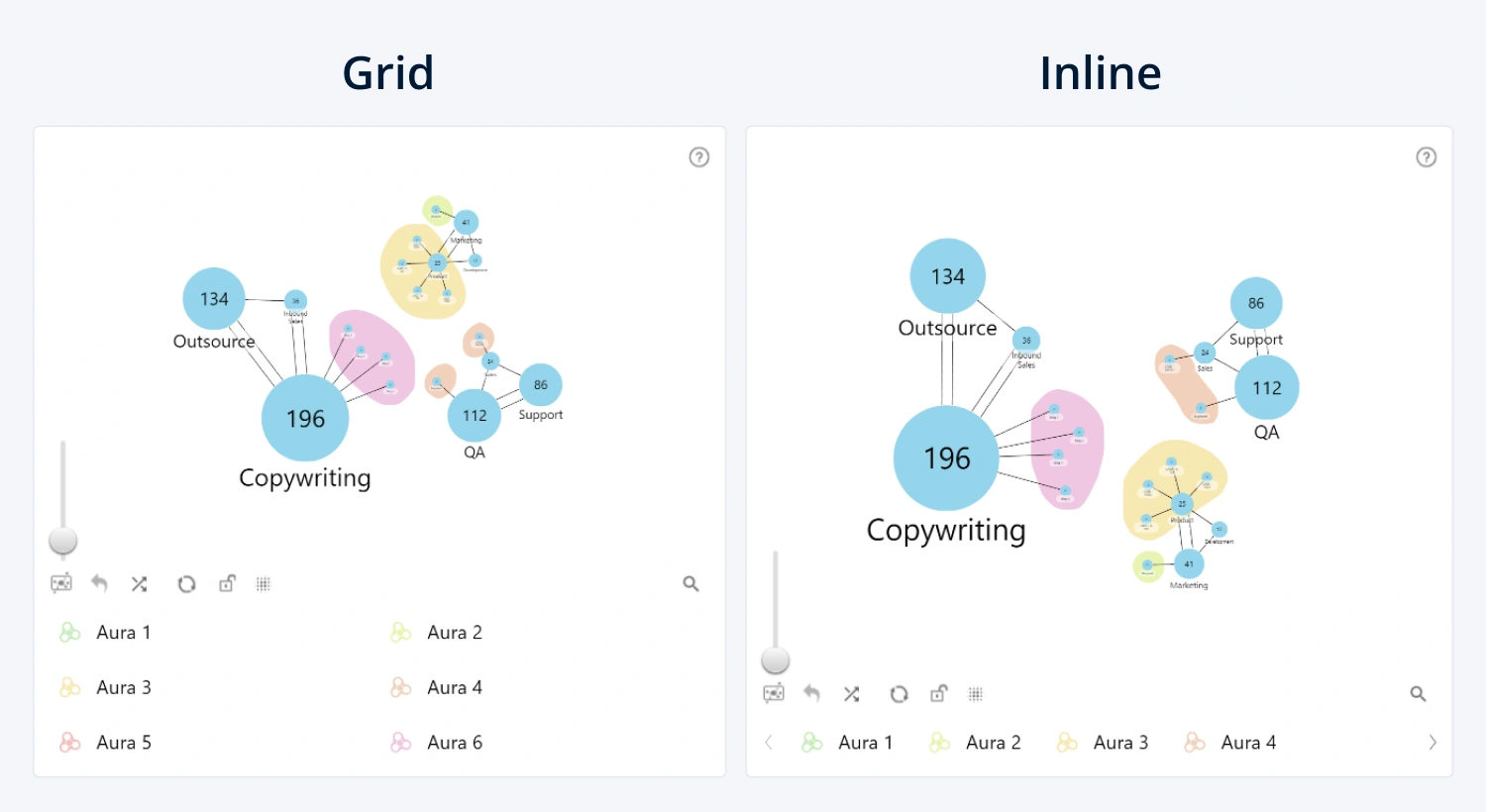
Task: Select the Copywriting node with value 196
Action: click(305, 418)
